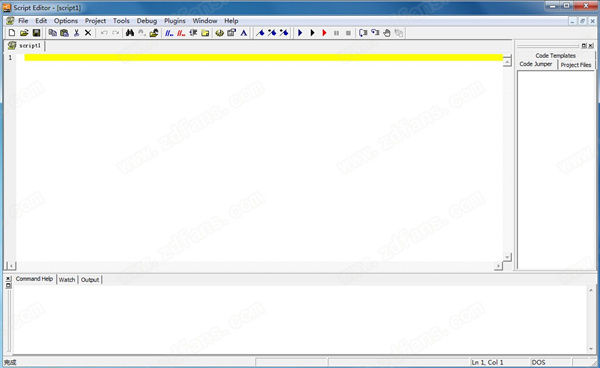
Task: Click the blue comment lines icon
Action: 169,33
